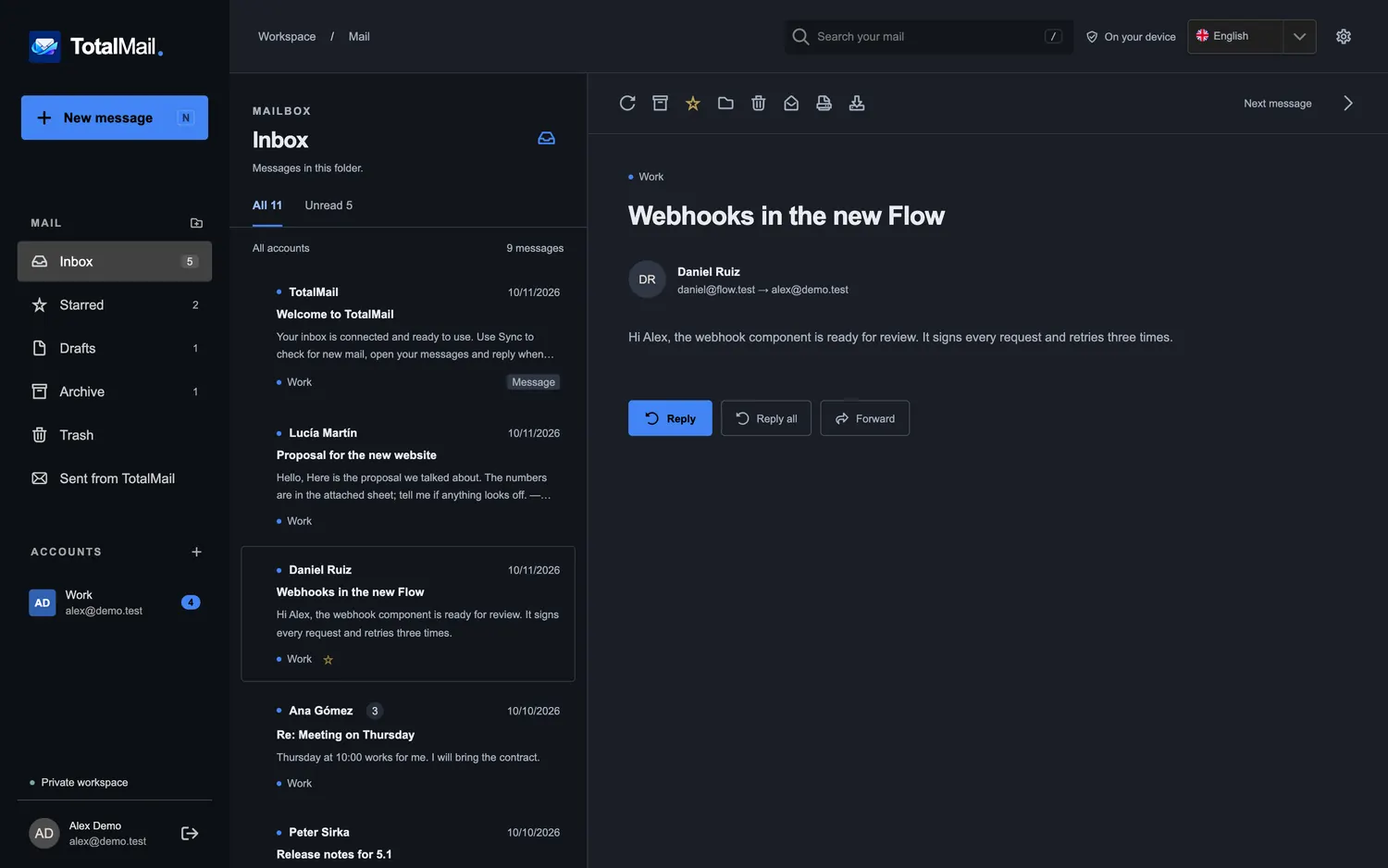
Task: Create a new folder beside the MAIL heading
Action: (196, 223)
